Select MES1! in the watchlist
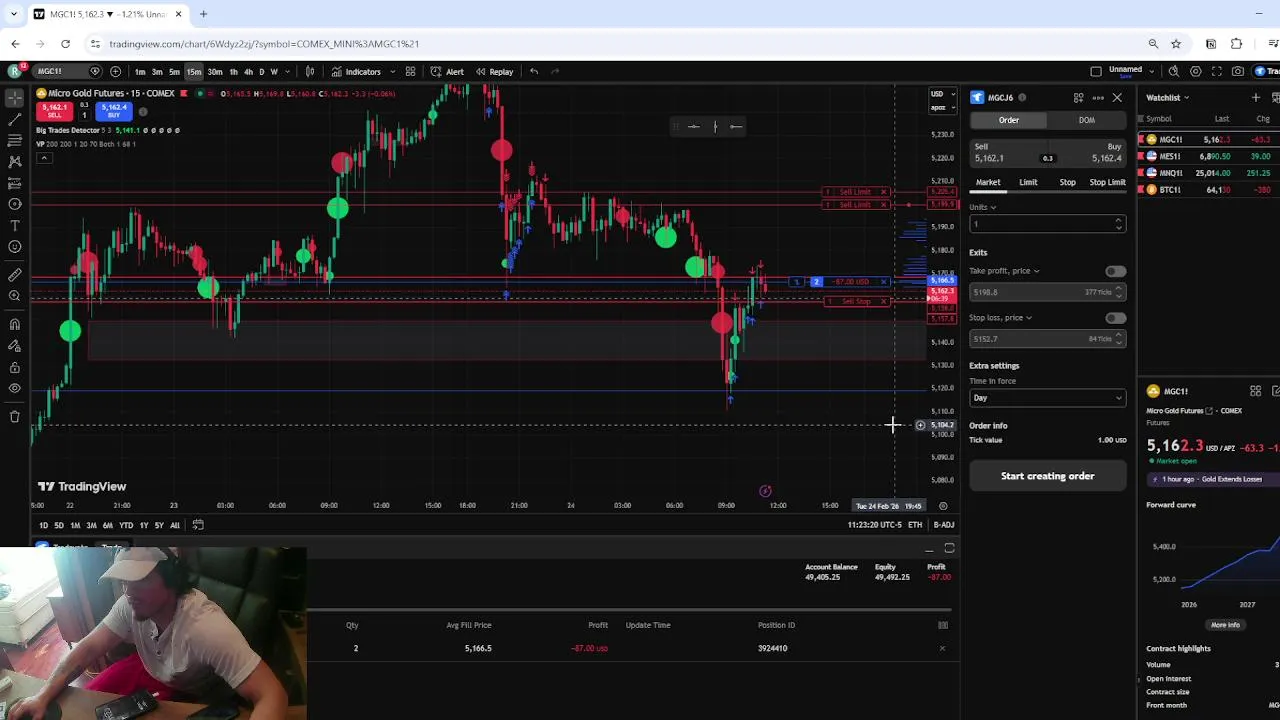Viewport: 1280px width, 720px height. [1208, 156]
